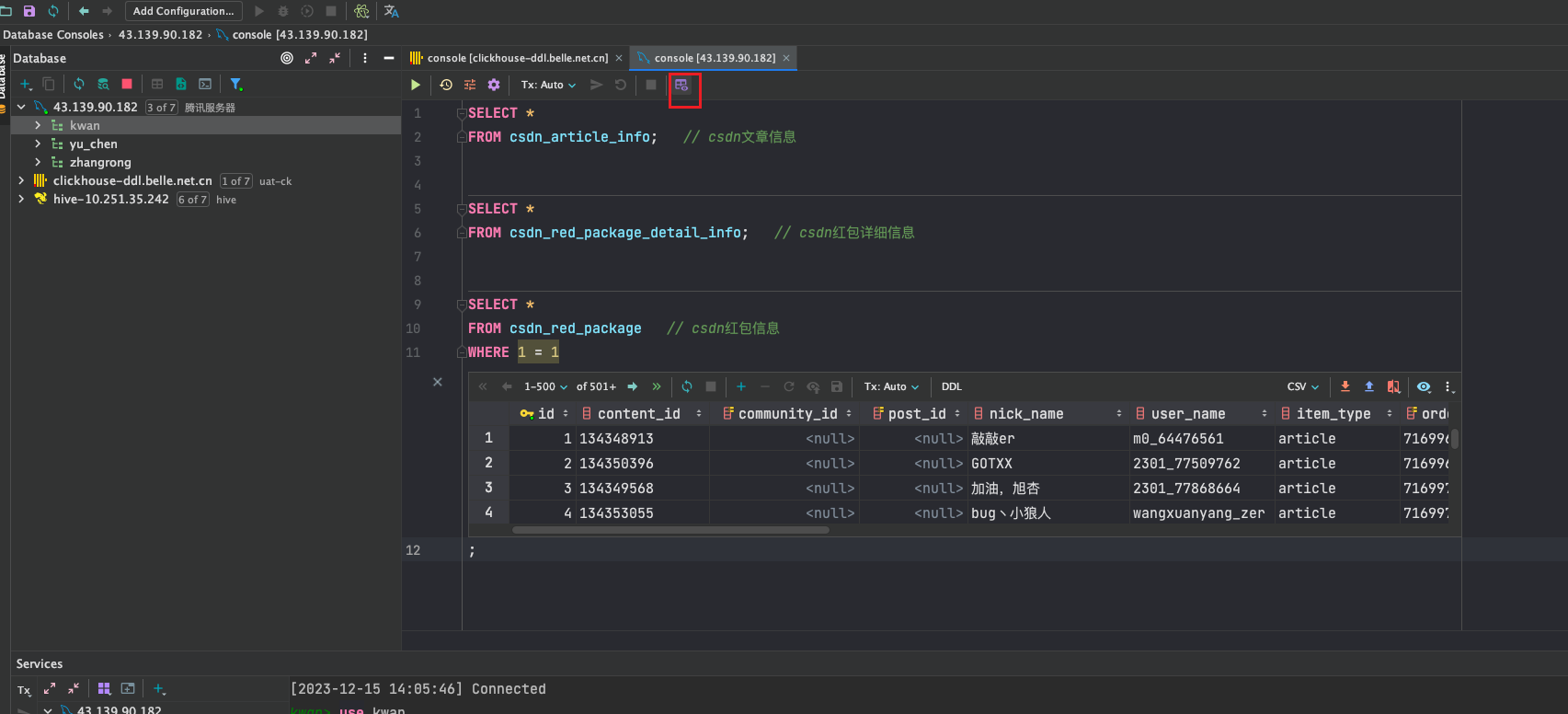Sort by the user_name column header
The image size is (1568, 714).
(1201, 414)
